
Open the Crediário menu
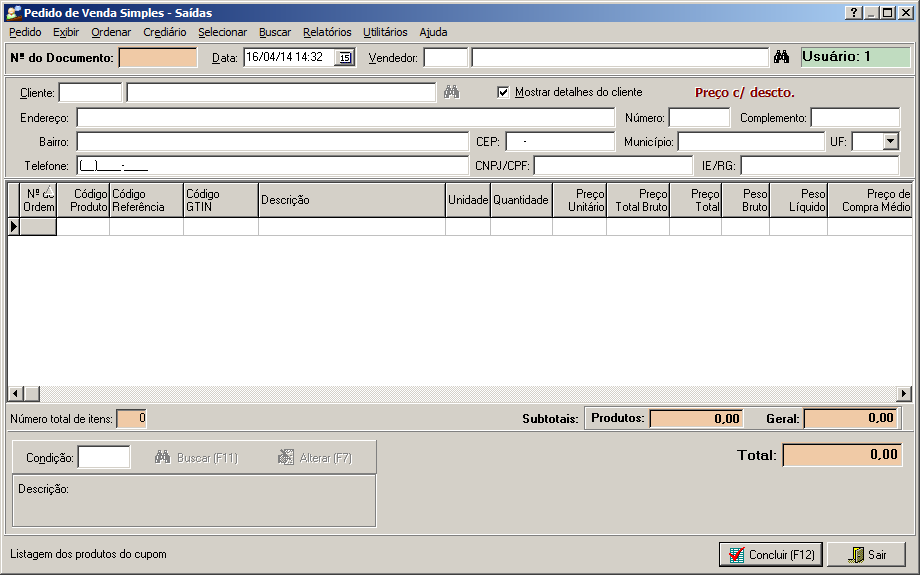[x=164, y=32]
